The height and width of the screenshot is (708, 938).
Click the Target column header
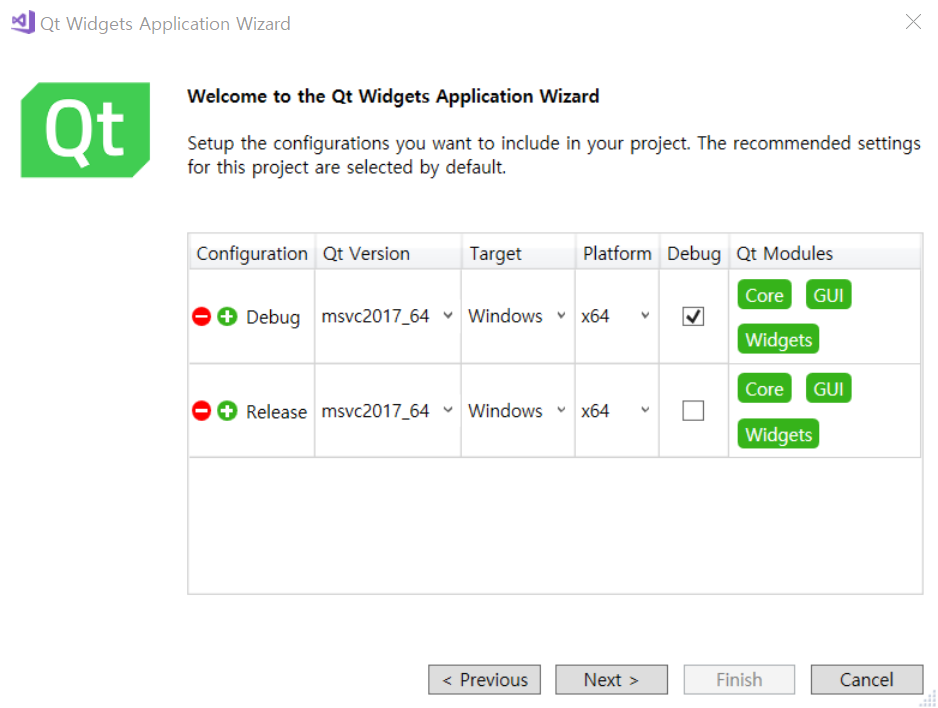518,253
